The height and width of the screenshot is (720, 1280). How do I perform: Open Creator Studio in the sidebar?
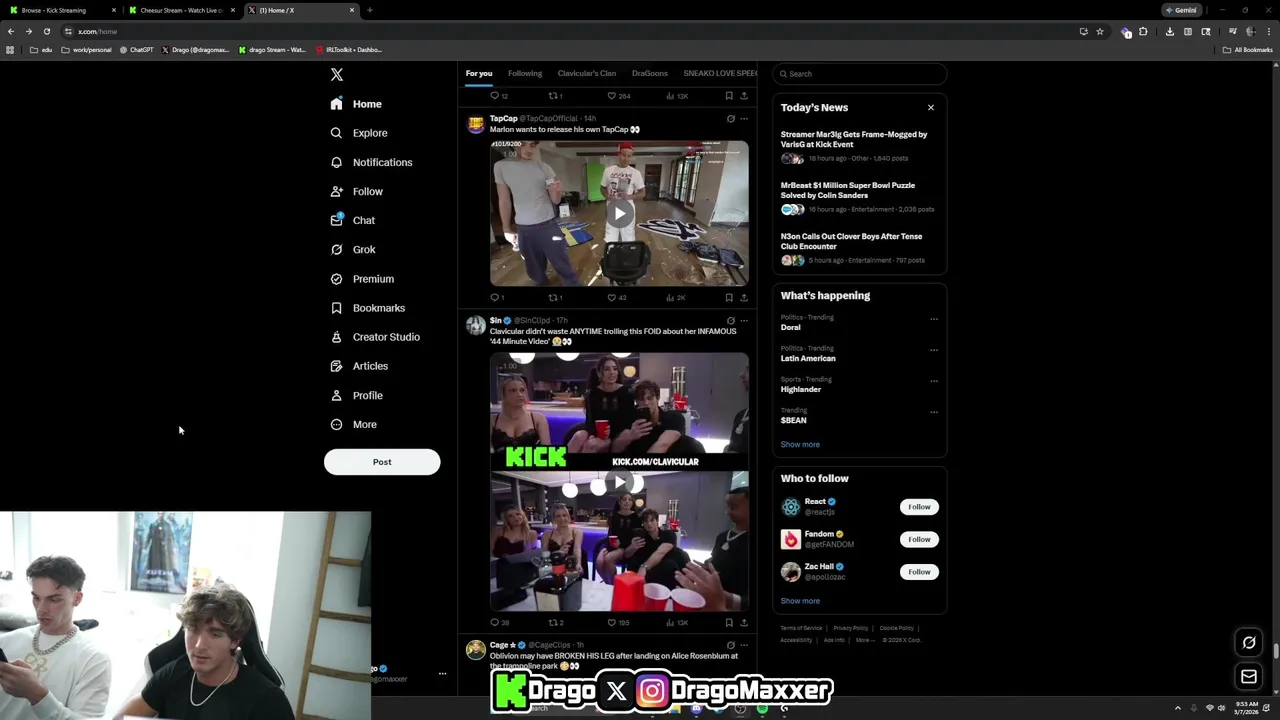[x=375, y=337]
